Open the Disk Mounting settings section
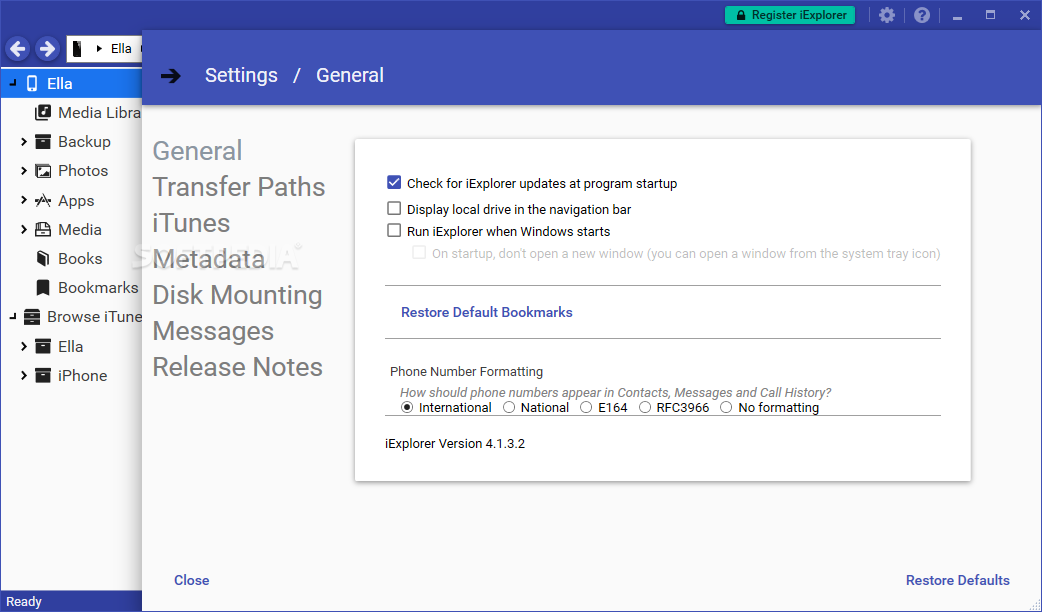Viewport: 1042px width, 612px height. (237, 295)
